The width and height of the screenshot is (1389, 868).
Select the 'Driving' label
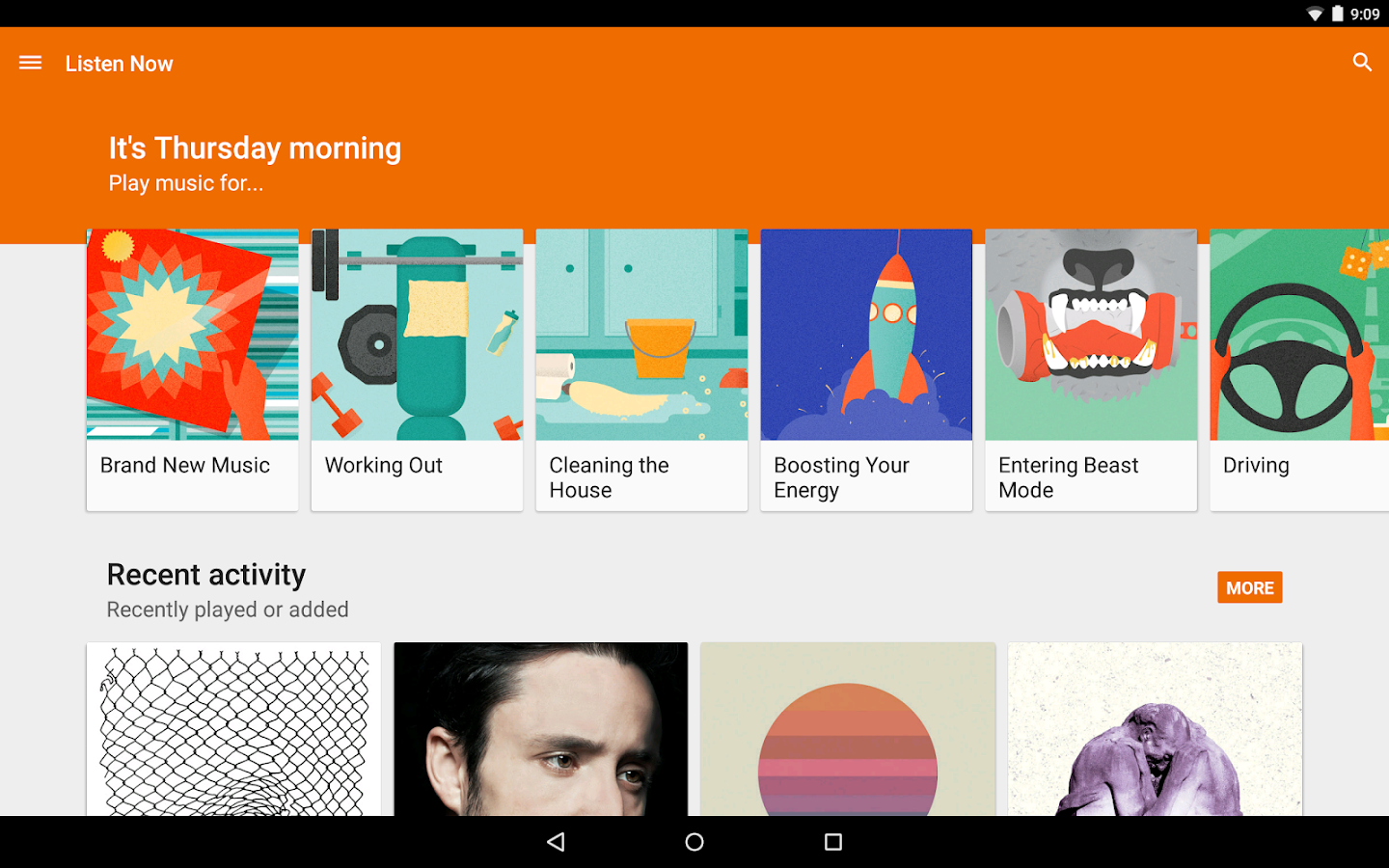[x=1256, y=465]
